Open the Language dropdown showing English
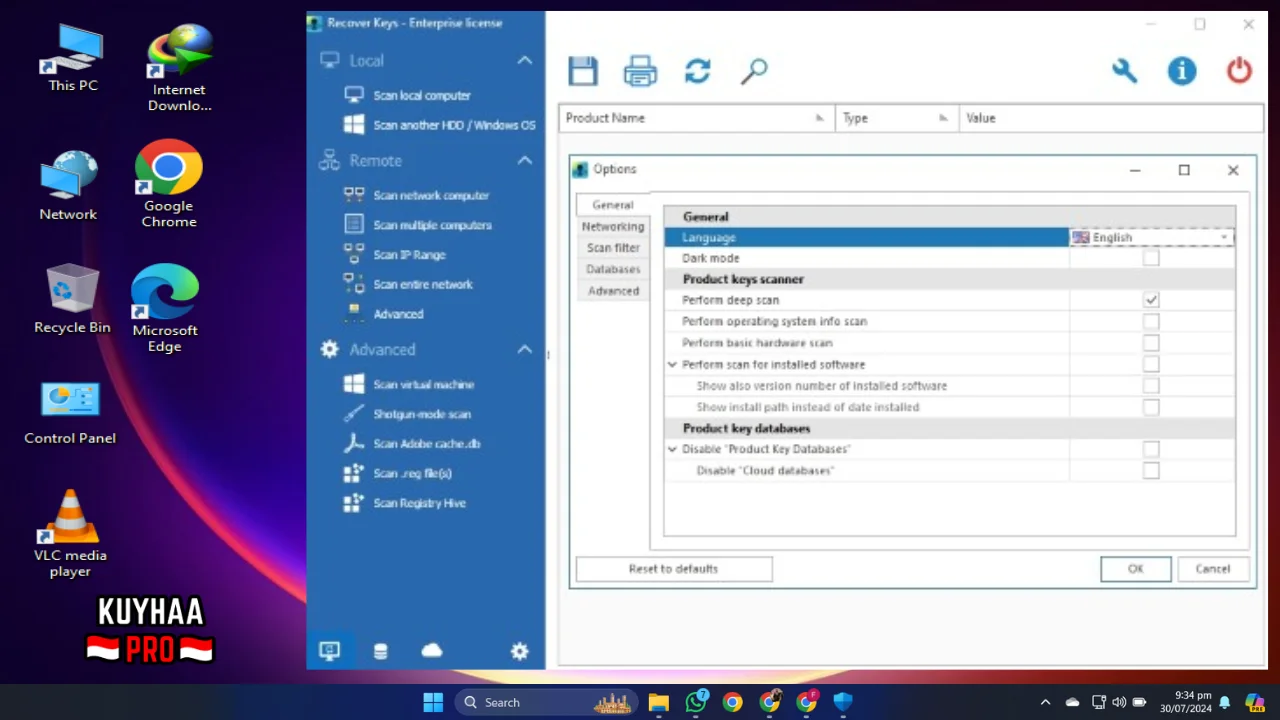Screen dimensions: 1280x720 click(x=1152, y=237)
